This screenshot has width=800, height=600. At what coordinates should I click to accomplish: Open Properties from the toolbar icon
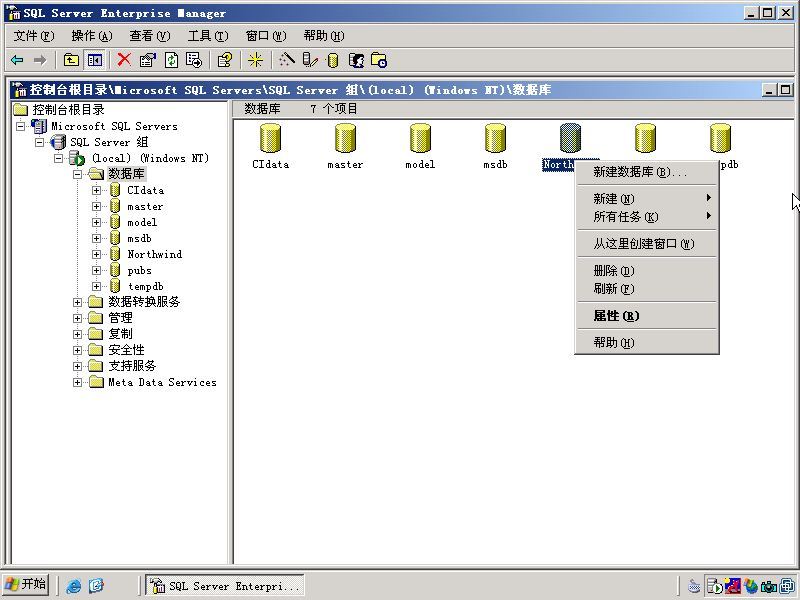[x=147, y=60]
